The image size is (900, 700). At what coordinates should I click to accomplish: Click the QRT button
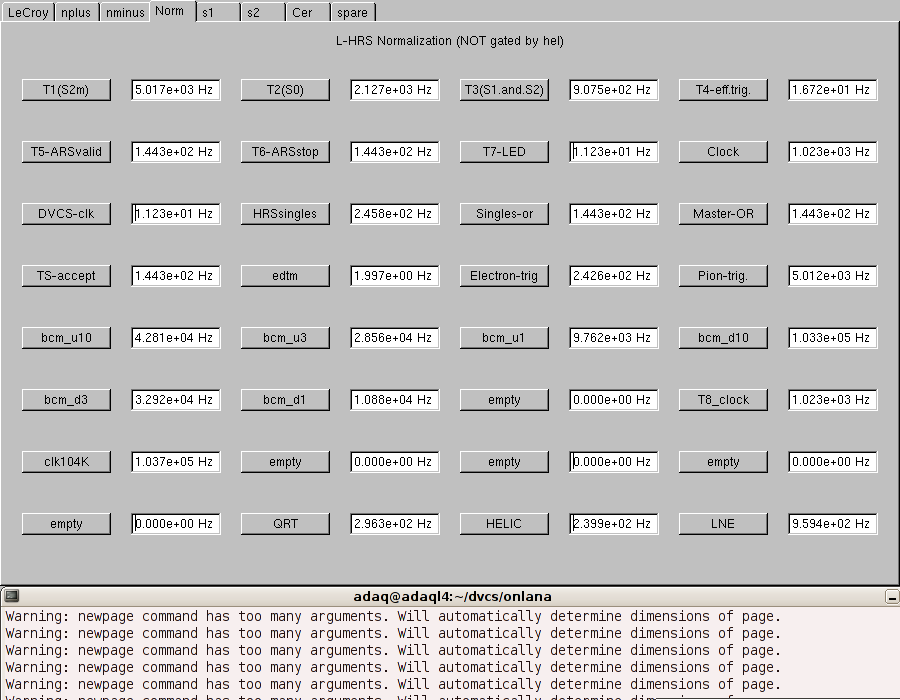click(285, 524)
